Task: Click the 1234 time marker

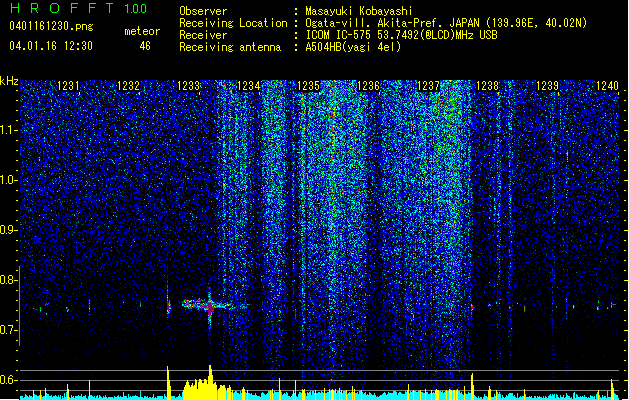Action: pyautogui.click(x=248, y=86)
